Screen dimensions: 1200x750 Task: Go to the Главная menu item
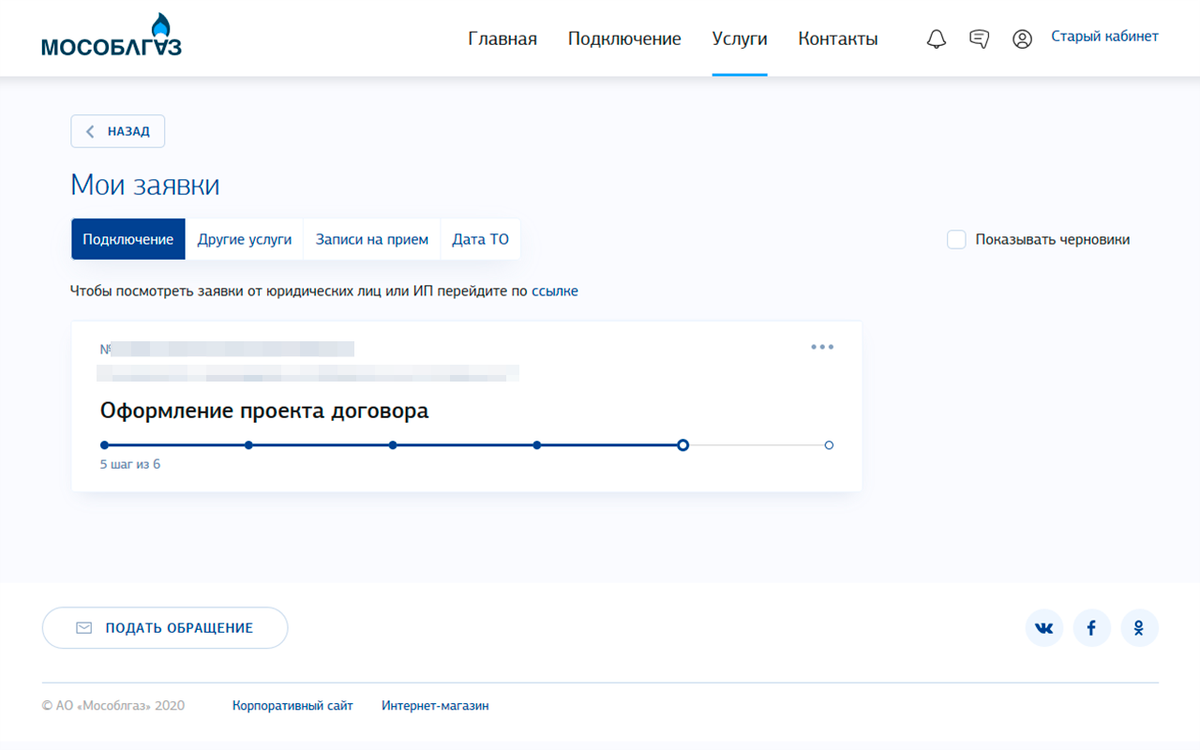coord(502,39)
